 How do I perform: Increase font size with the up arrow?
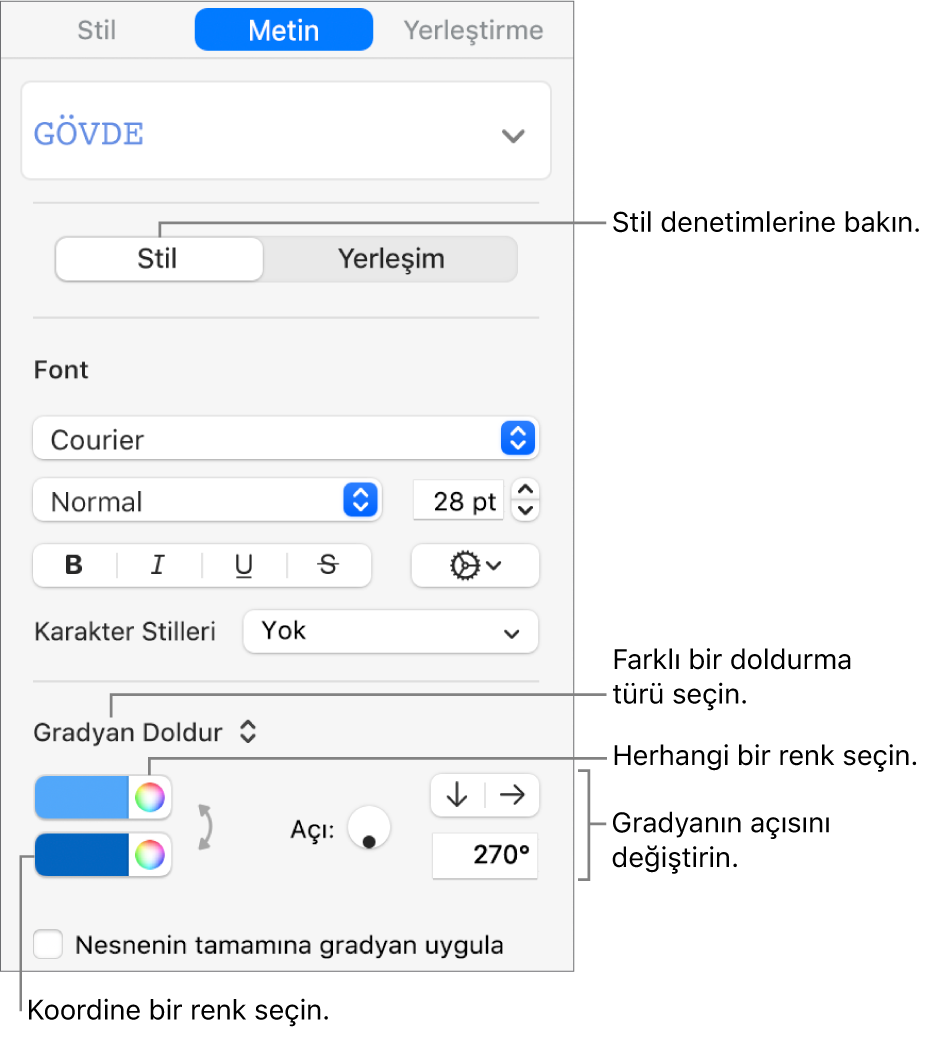(525, 490)
